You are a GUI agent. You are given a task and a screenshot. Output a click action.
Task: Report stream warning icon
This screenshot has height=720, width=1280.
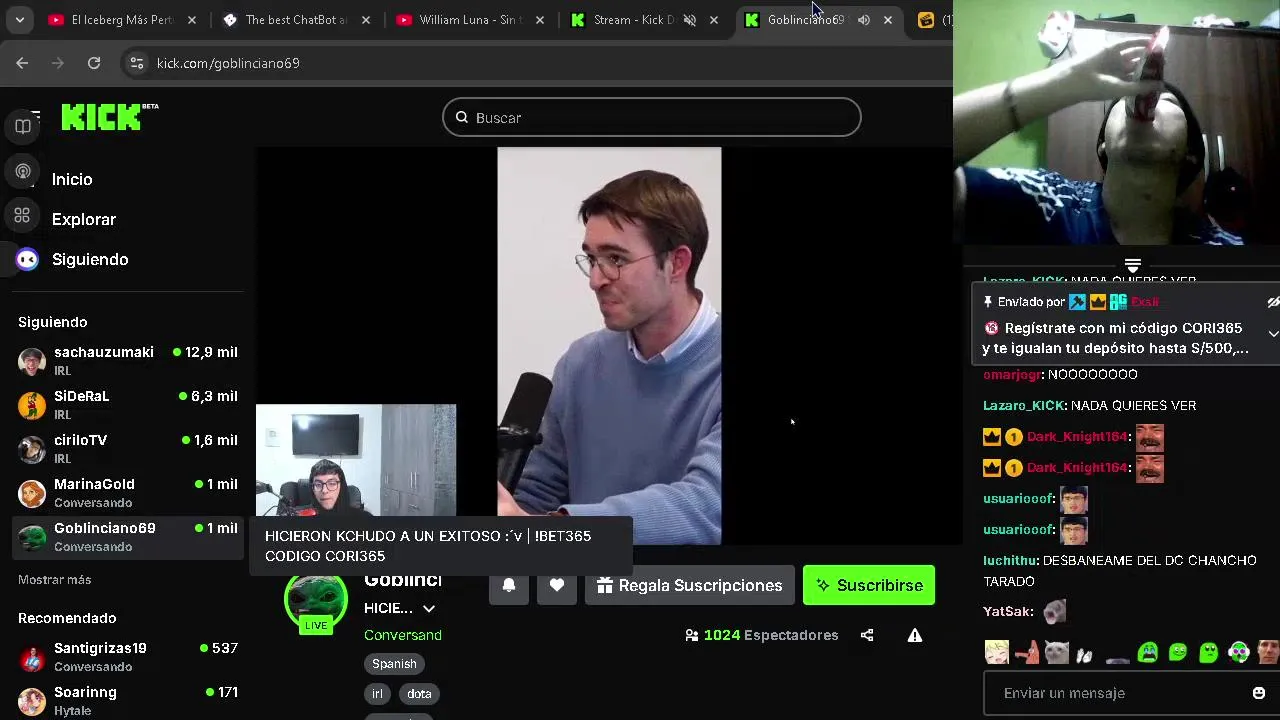point(915,635)
